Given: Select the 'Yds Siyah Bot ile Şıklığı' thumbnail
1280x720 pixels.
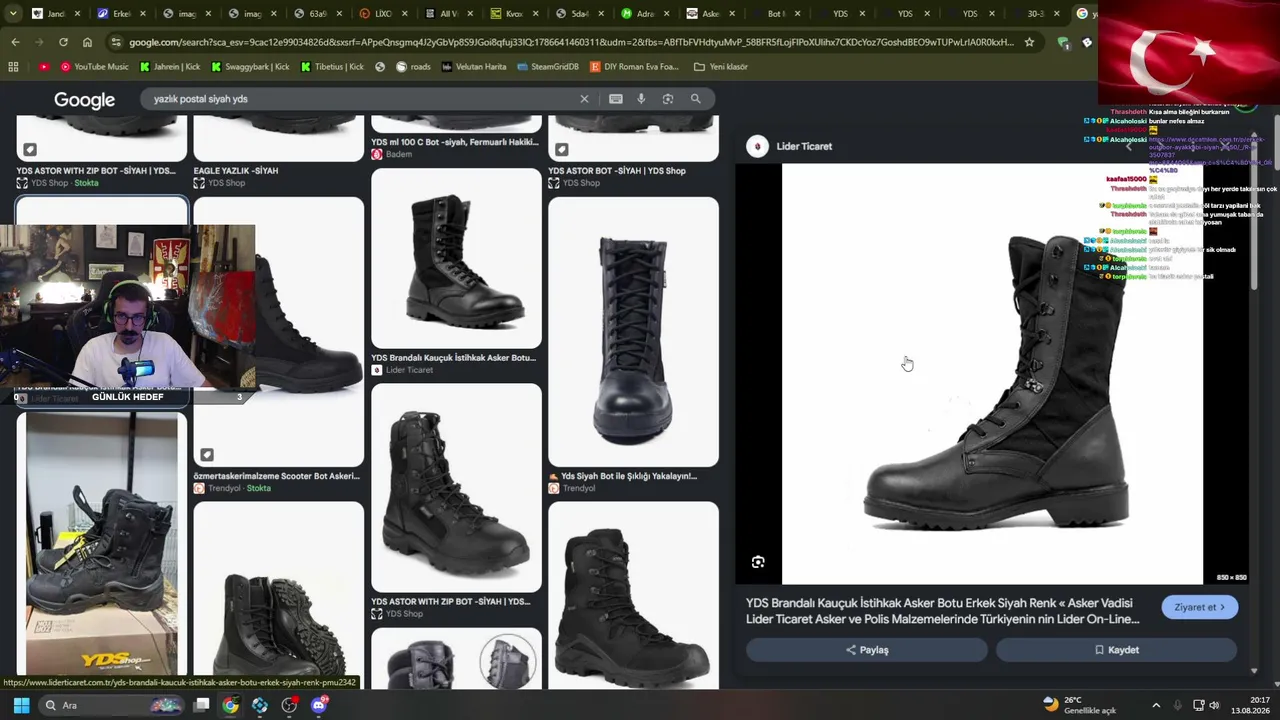Looking at the screenshot, I should coord(633,332).
